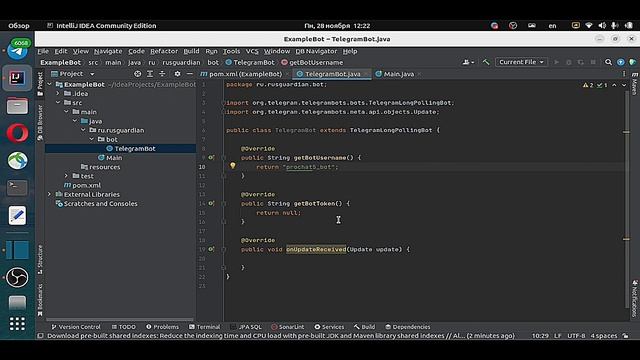
Task: Click override gutter icon next to getBotToken
Action: click(x=211, y=203)
